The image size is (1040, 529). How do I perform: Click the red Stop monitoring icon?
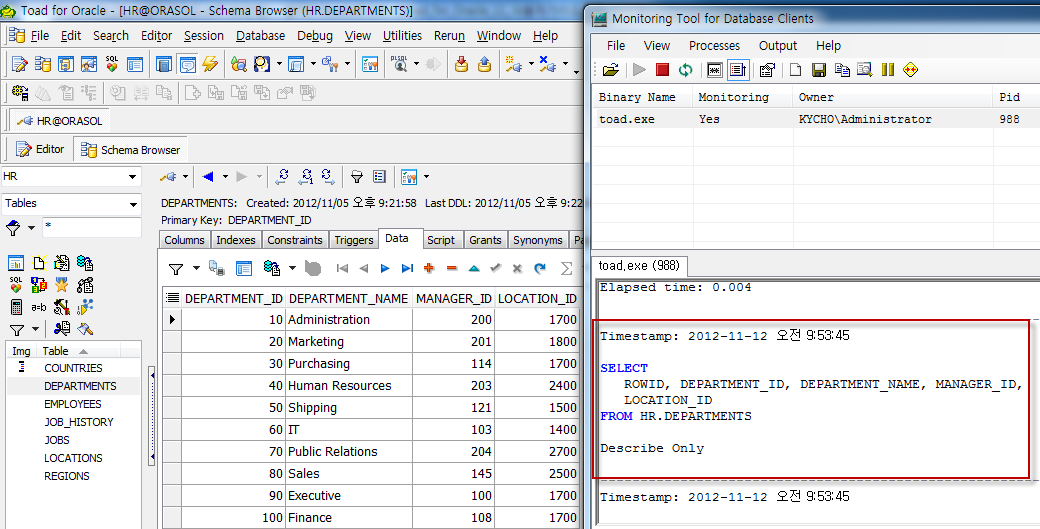pos(662,70)
